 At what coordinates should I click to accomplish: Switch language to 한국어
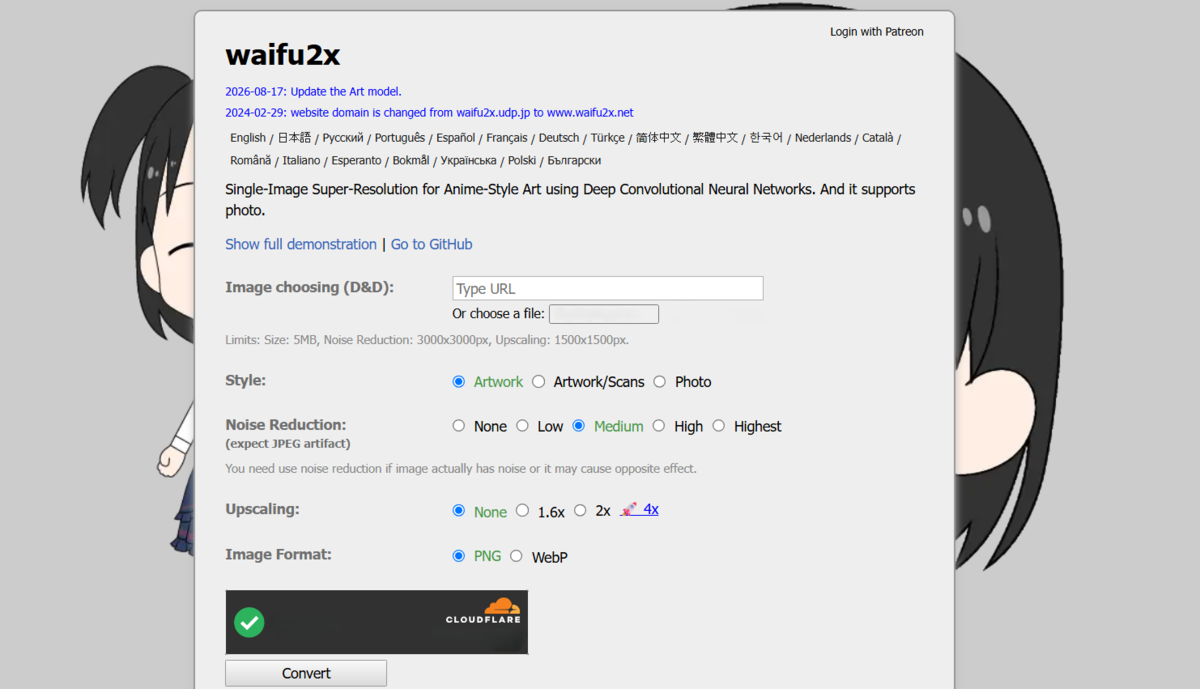[x=766, y=138]
